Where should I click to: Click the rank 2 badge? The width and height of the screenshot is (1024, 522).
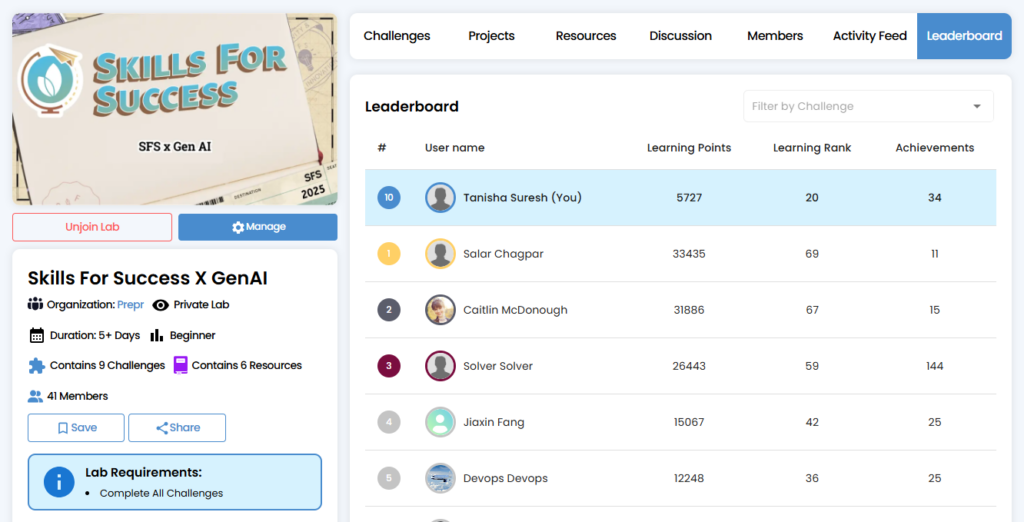click(389, 310)
